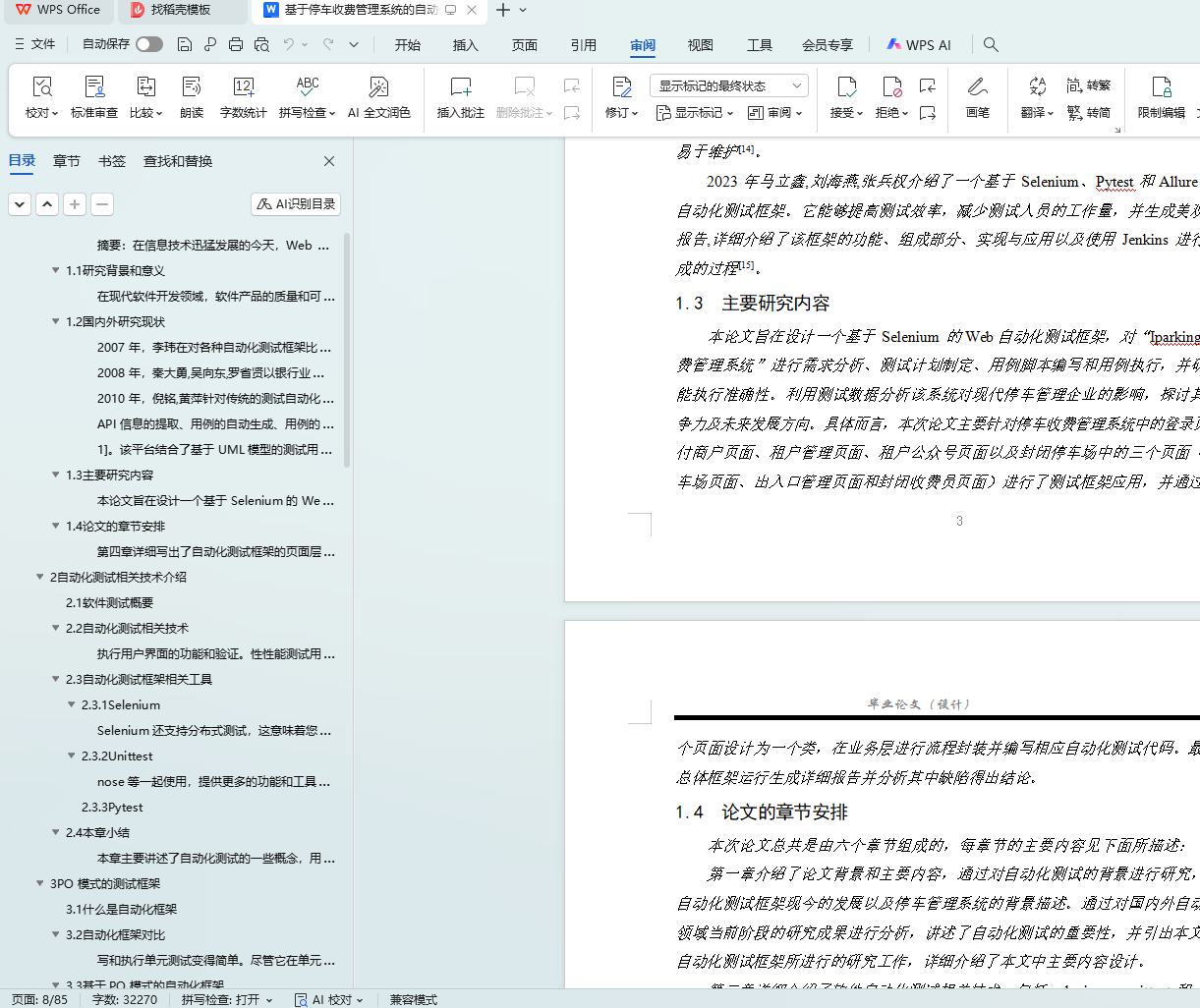Image resolution: width=1200 pixels, height=1008 pixels.
Task: Open 显示标记的最终状态 dropdown
Action: tap(728, 86)
